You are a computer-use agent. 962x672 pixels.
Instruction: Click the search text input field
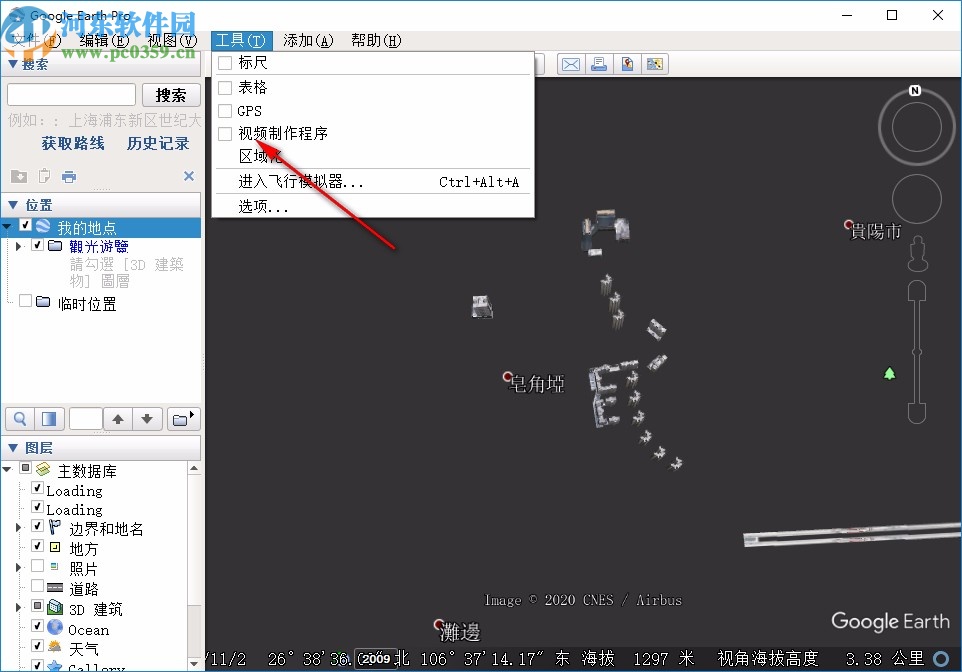[x=71, y=95]
